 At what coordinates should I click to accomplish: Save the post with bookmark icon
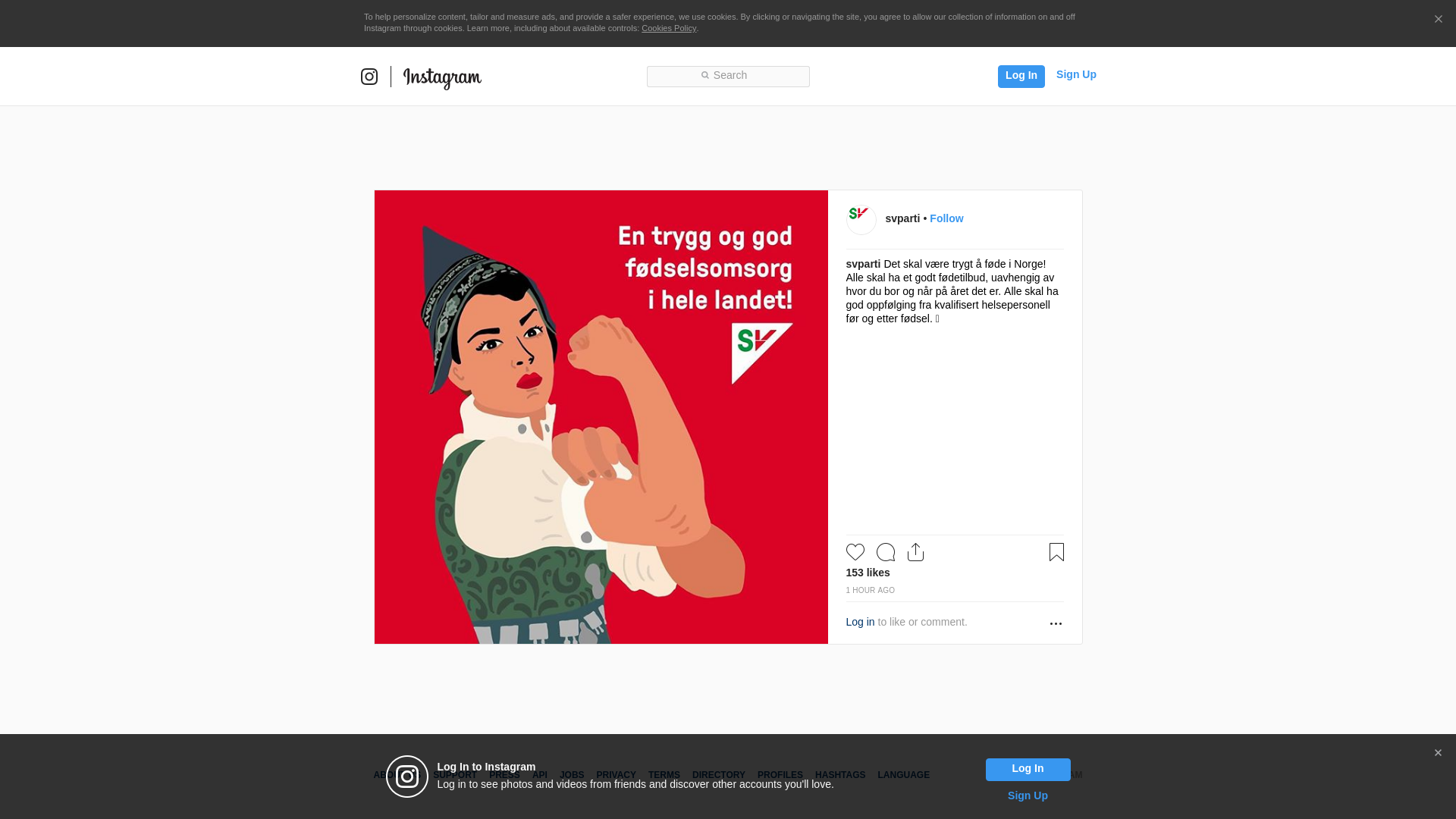click(1056, 552)
